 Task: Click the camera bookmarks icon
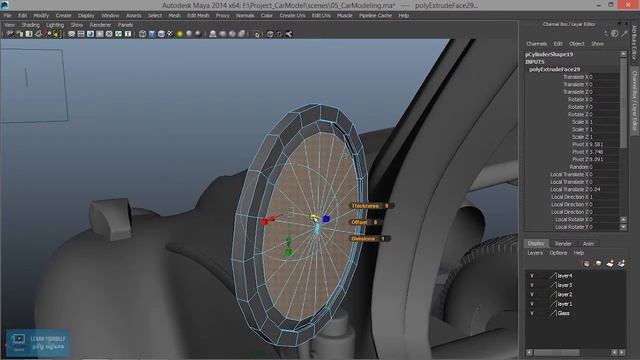pyautogui.click(x=29, y=34)
